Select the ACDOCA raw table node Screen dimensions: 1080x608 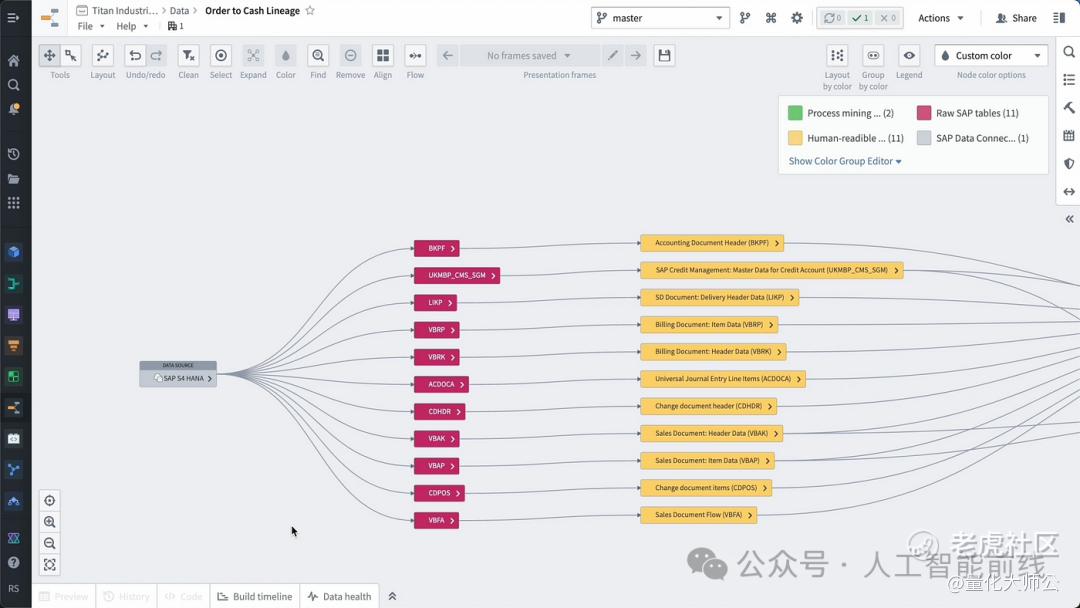click(441, 384)
